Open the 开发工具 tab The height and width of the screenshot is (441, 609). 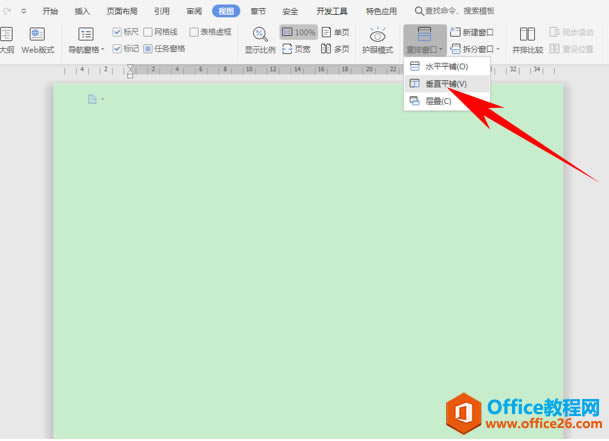(x=332, y=11)
